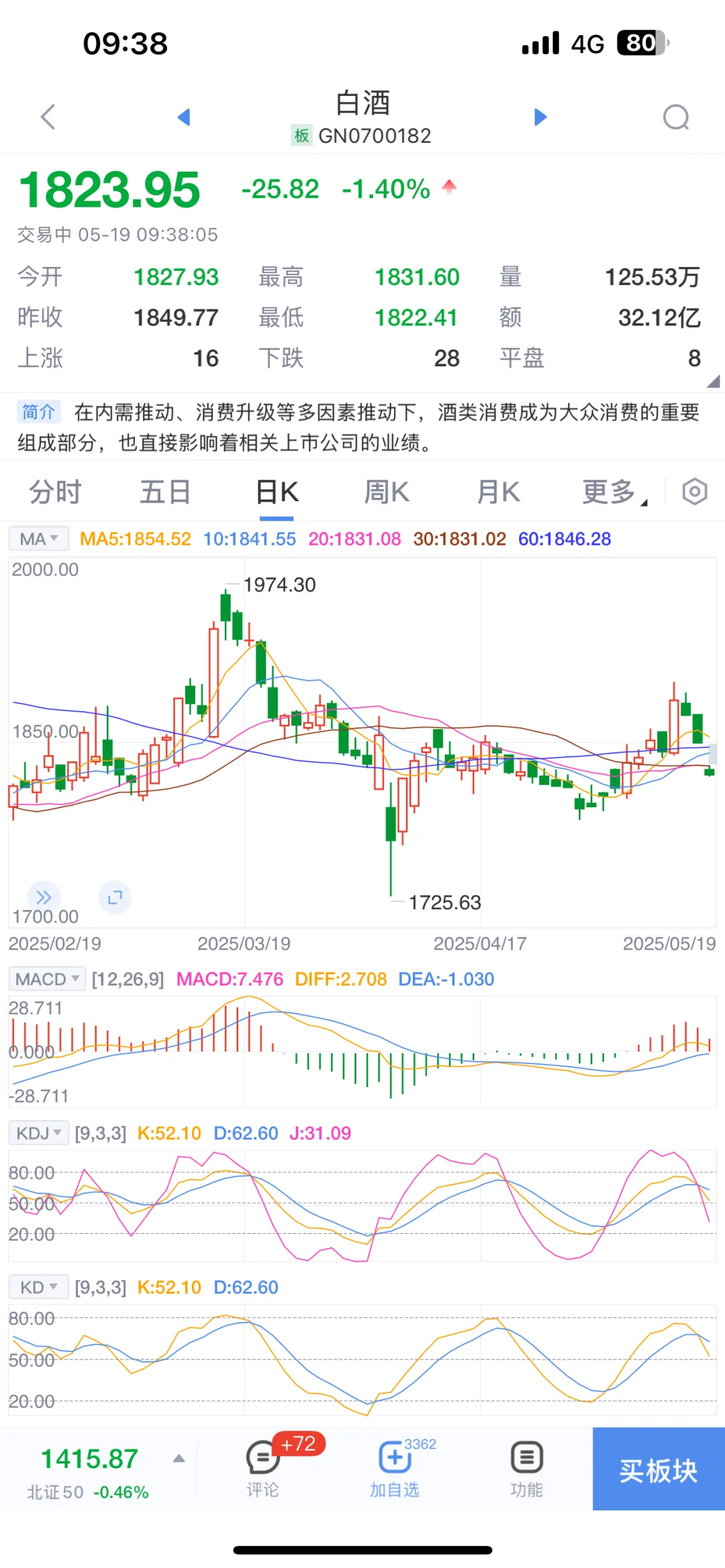Tap the 白酒 sector title

click(x=362, y=103)
